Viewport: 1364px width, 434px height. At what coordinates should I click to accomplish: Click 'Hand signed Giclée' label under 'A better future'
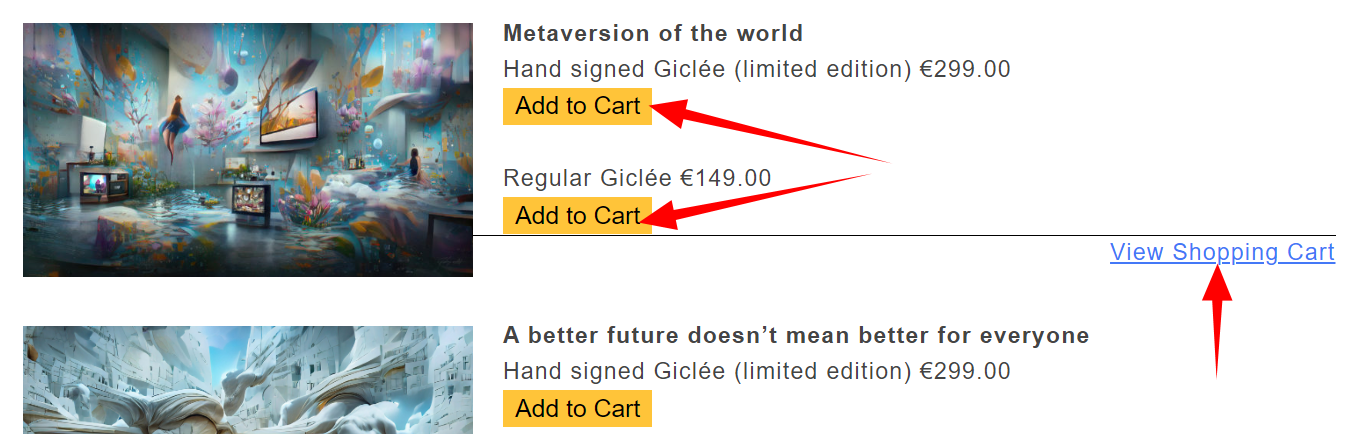coord(707,371)
